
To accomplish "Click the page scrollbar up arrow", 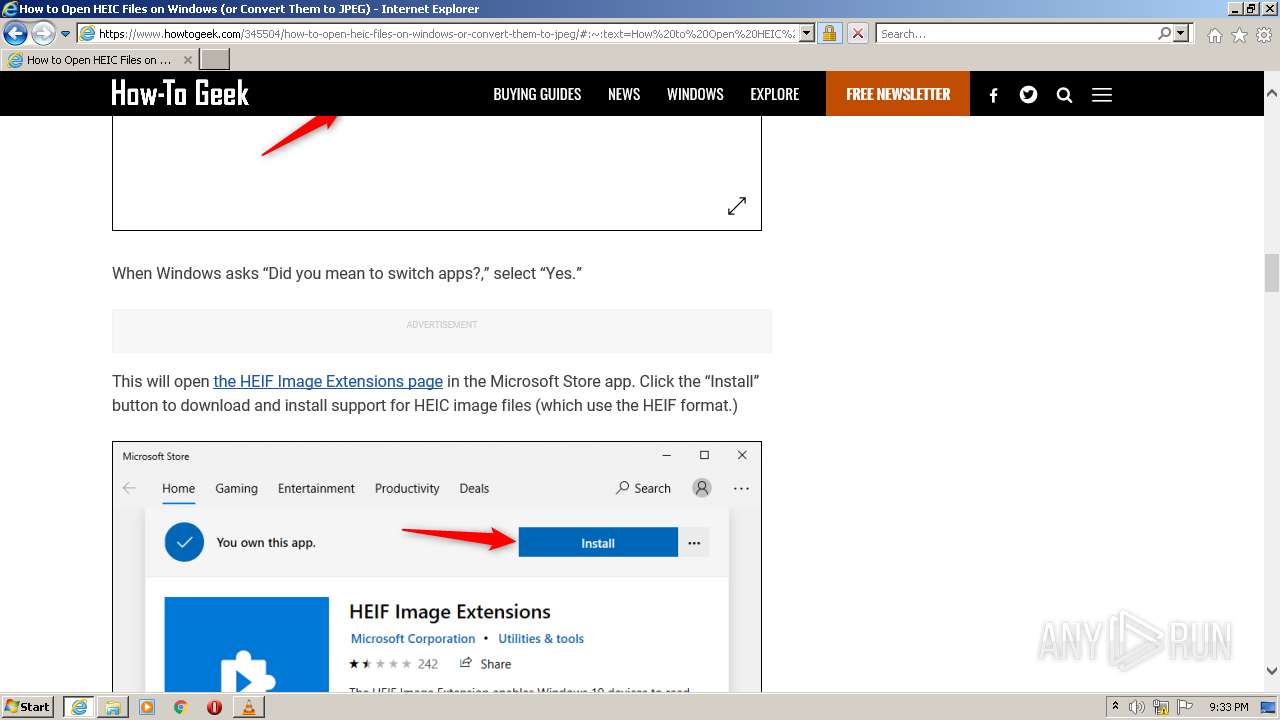I will coord(1272,93).
